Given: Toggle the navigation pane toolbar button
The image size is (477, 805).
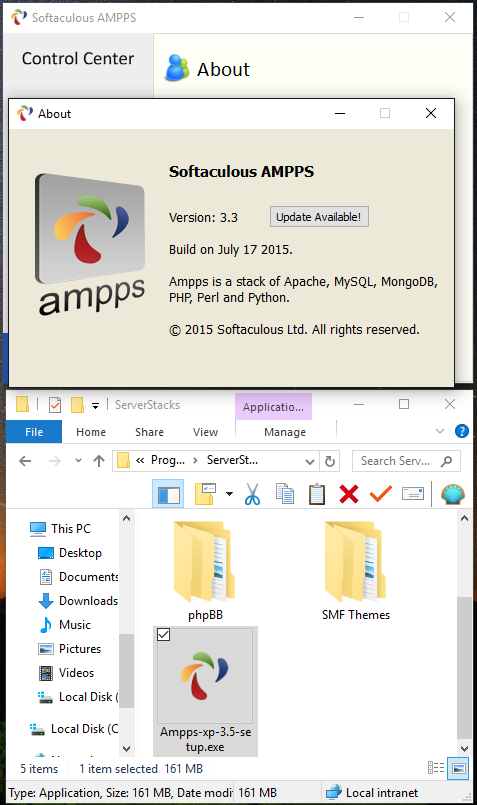Looking at the screenshot, I should [168, 494].
